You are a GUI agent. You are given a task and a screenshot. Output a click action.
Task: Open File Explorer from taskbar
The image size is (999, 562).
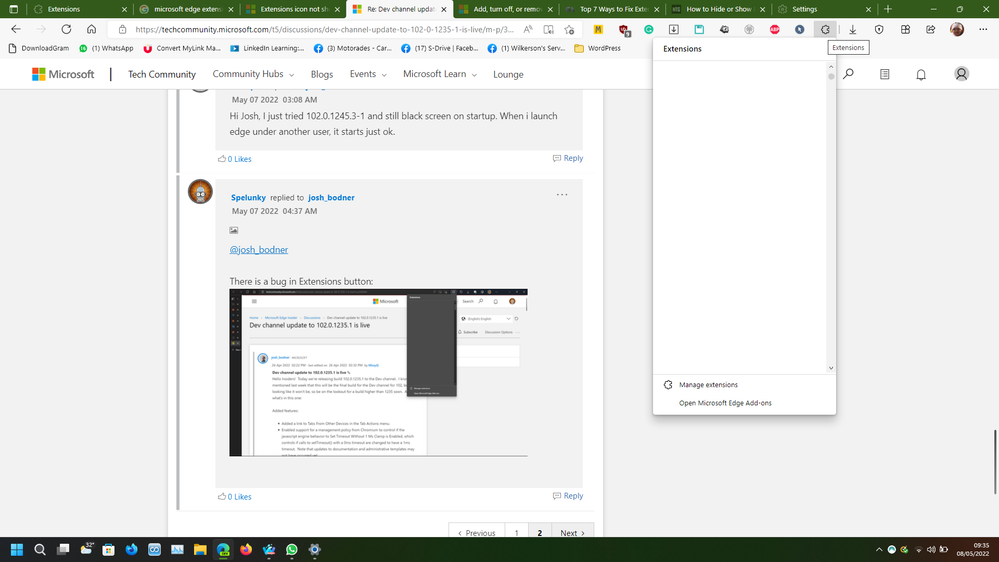200,549
